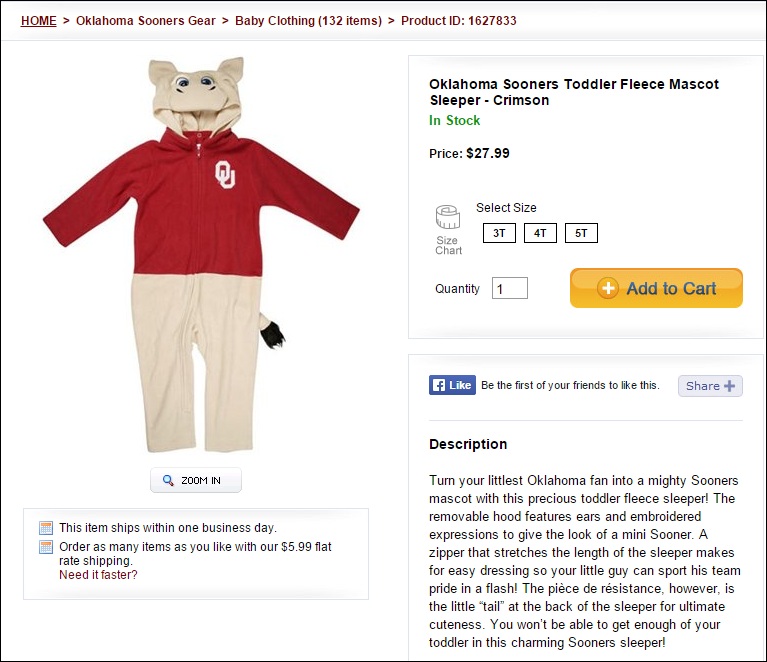Click the Share button
The width and height of the screenshot is (767, 662).
(710, 386)
